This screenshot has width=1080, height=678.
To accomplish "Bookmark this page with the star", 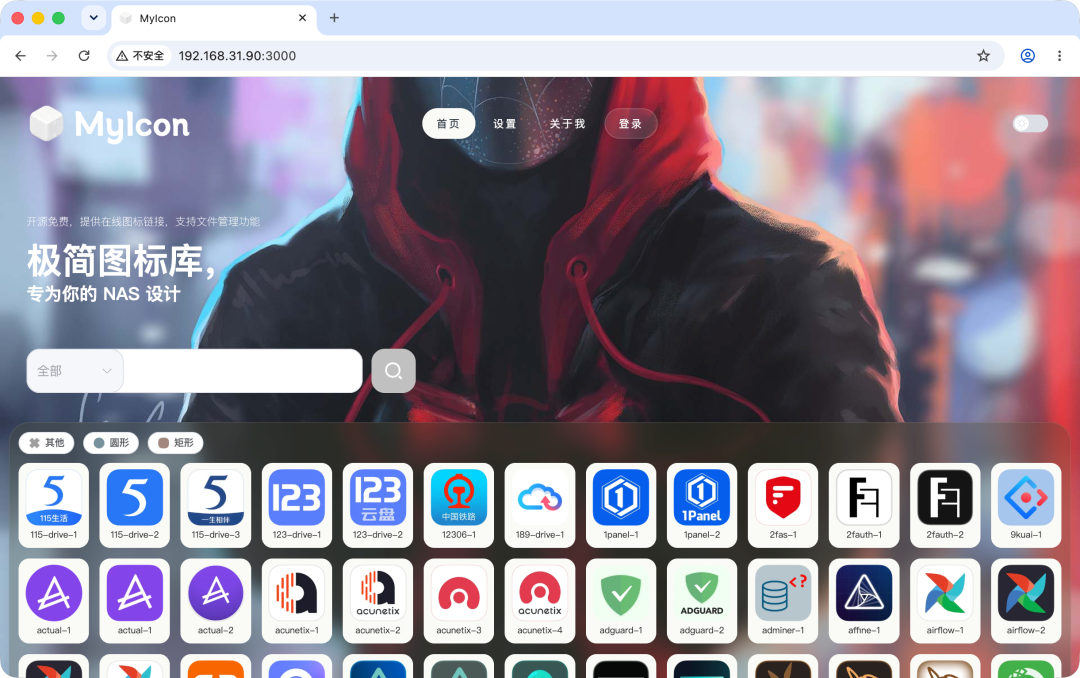I will coord(984,56).
